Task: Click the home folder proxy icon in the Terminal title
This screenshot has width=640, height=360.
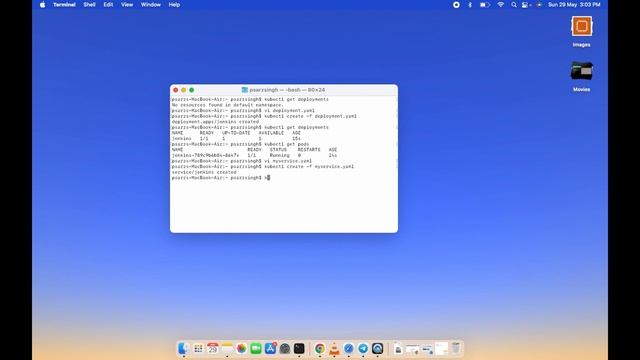Action: (244, 90)
